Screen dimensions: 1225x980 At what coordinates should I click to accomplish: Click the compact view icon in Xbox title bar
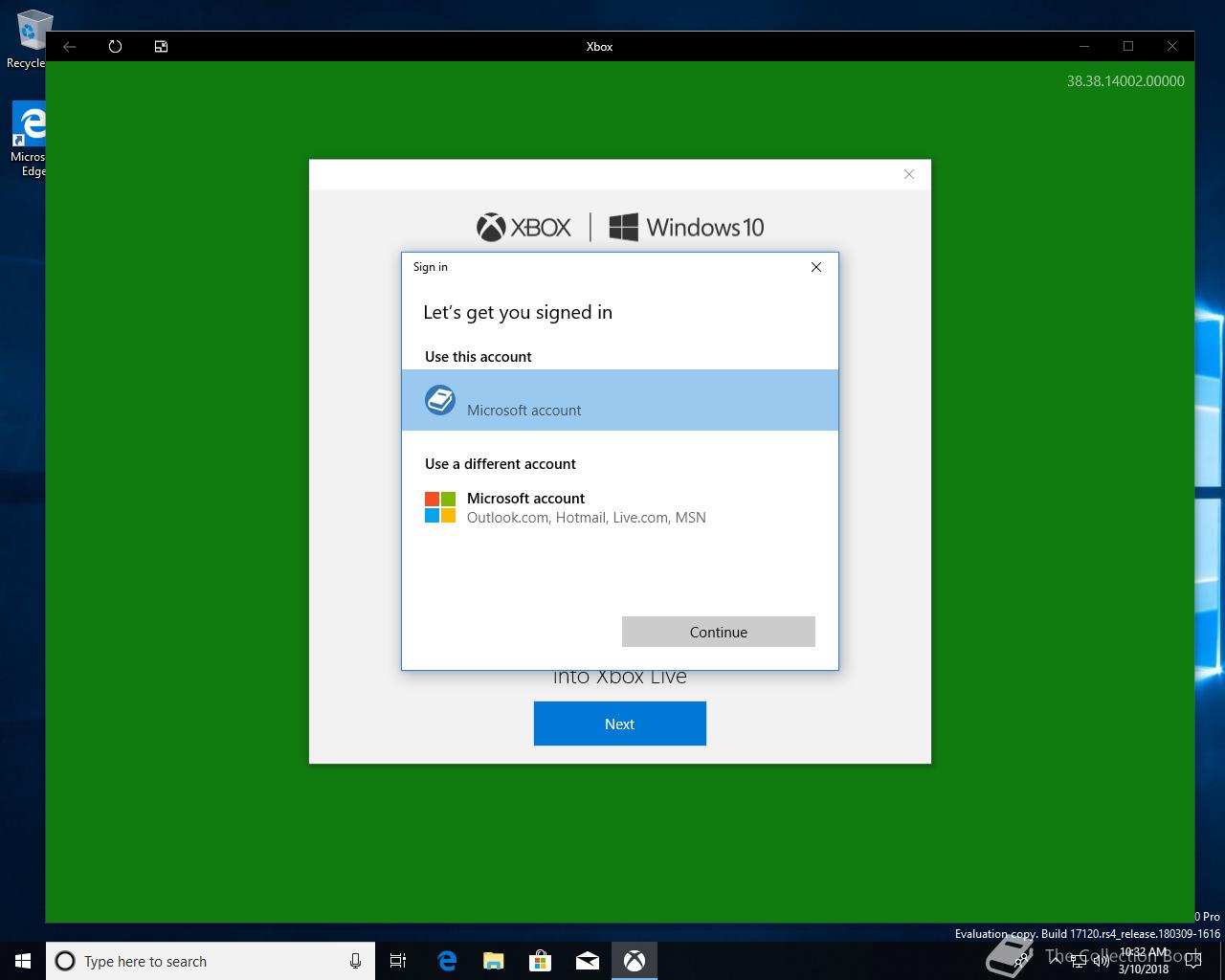pyautogui.click(x=161, y=46)
